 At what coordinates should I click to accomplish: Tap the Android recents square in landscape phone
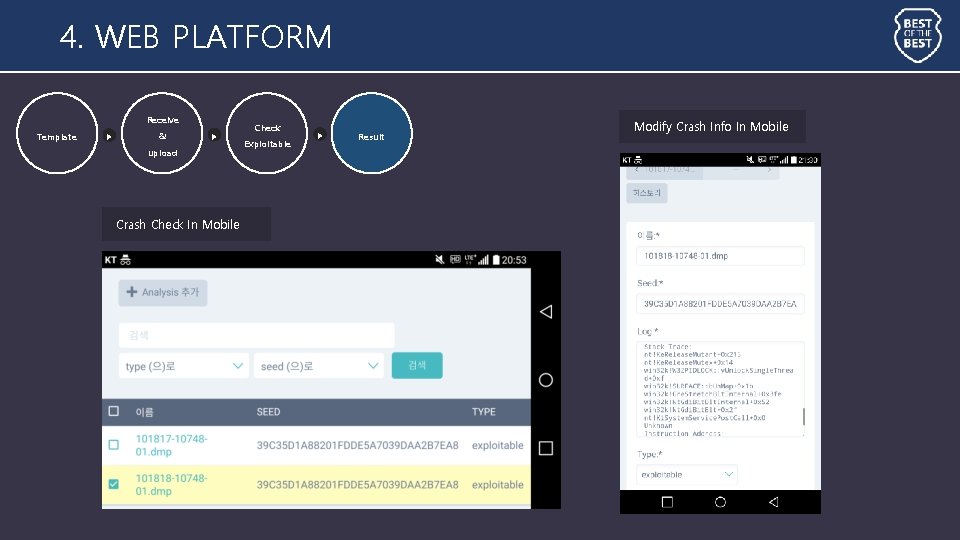(546, 448)
